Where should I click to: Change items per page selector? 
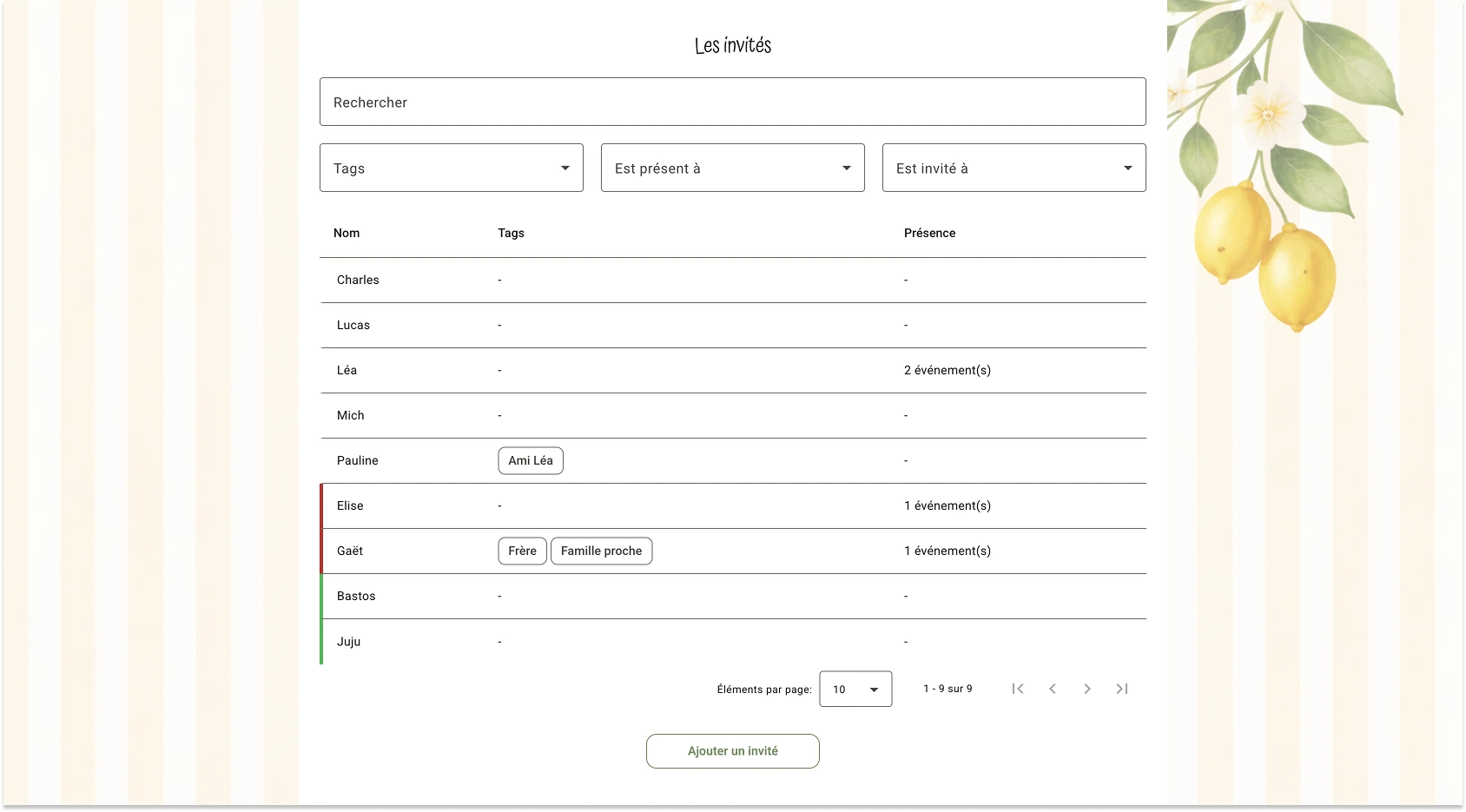pyautogui.click(x=855, y=689)
